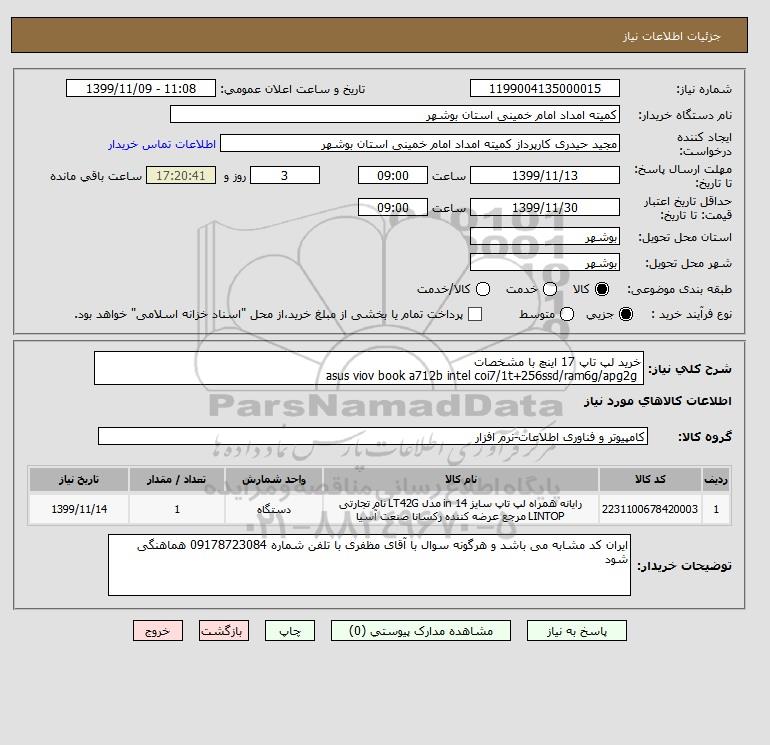Click the need number field 1199004135000015
770x745 pixels.
coord(545,88)
